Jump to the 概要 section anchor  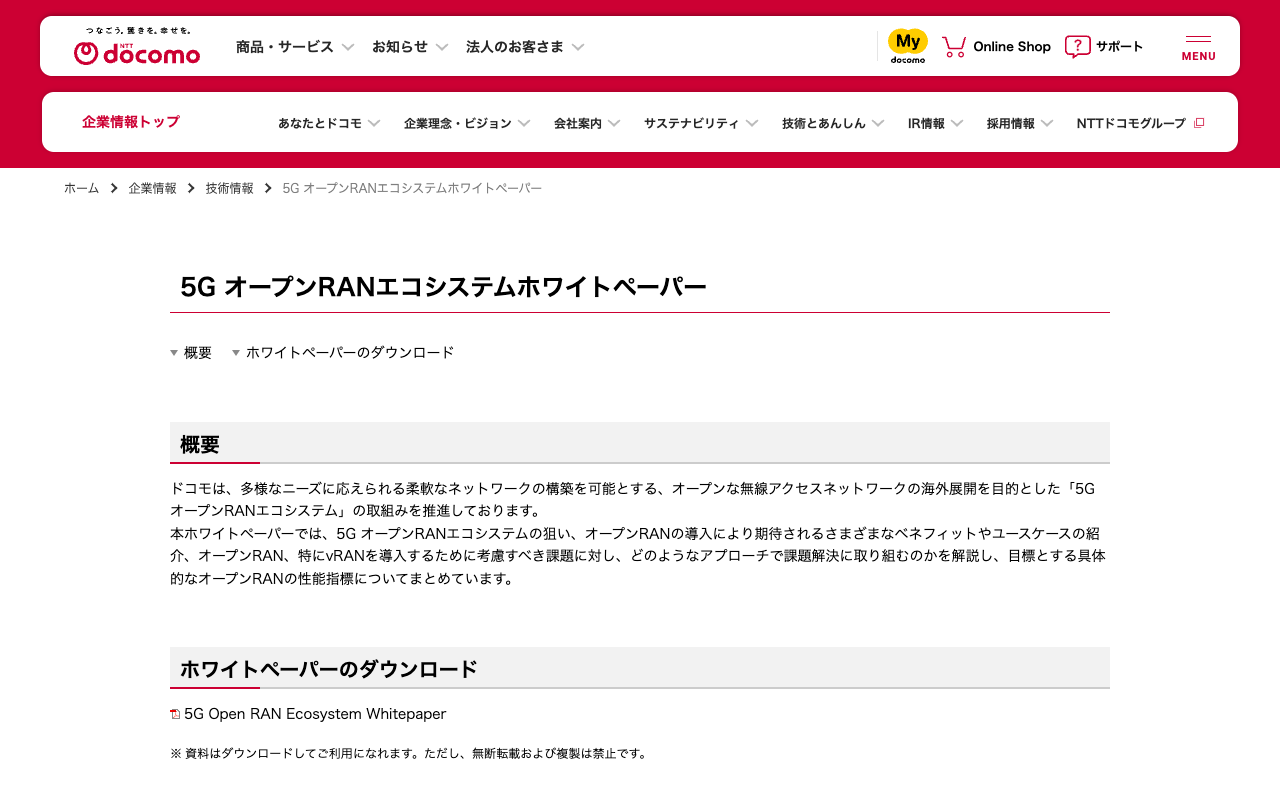tap(198, 353)
